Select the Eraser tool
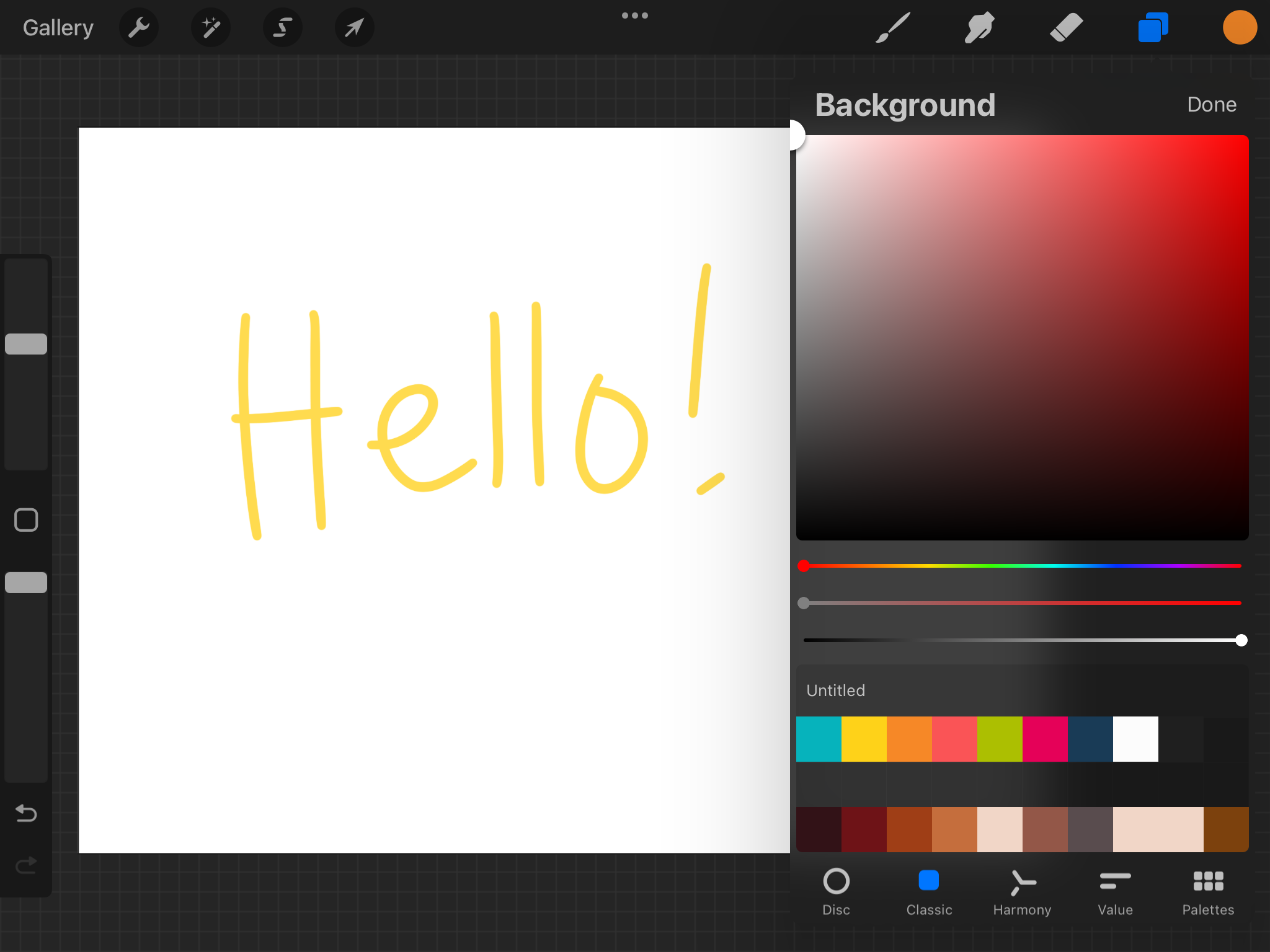 coord(1066,28)
